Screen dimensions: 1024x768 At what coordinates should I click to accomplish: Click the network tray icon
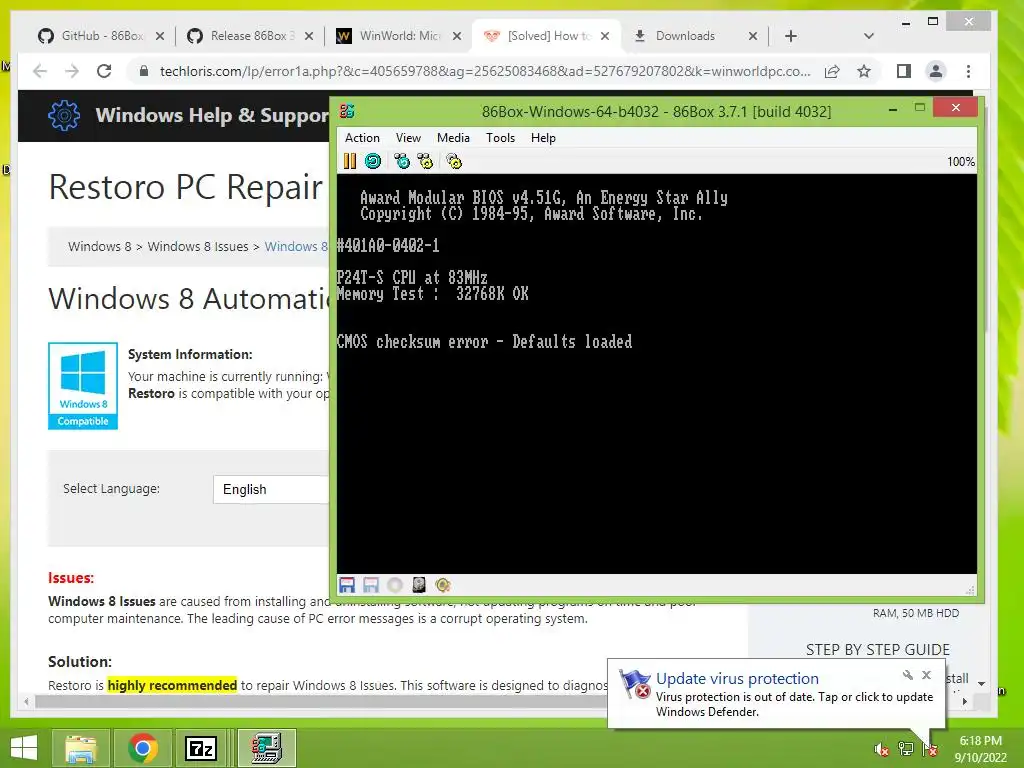[906, 749]
